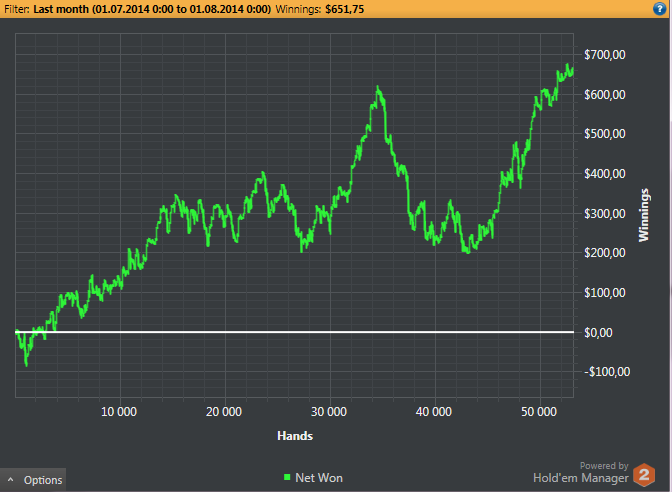Viewport: 672px width, 492px height.
Task: Click the $0,00 y-axis label
Action: (x=598, y=333)
